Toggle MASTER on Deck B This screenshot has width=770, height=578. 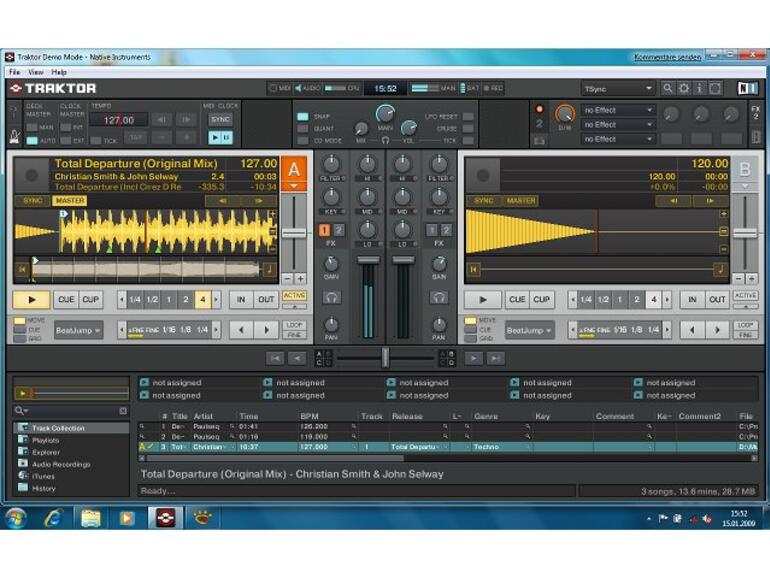520,201
